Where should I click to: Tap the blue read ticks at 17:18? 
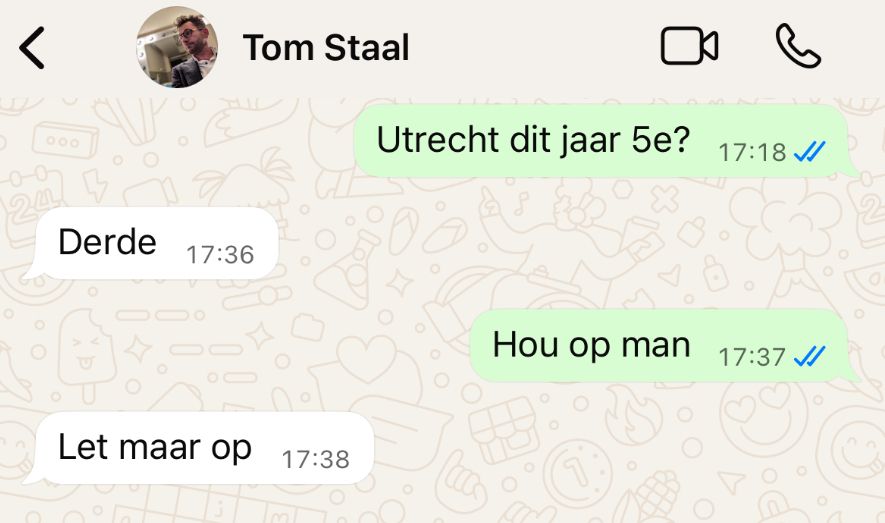[x=809, y=152]
